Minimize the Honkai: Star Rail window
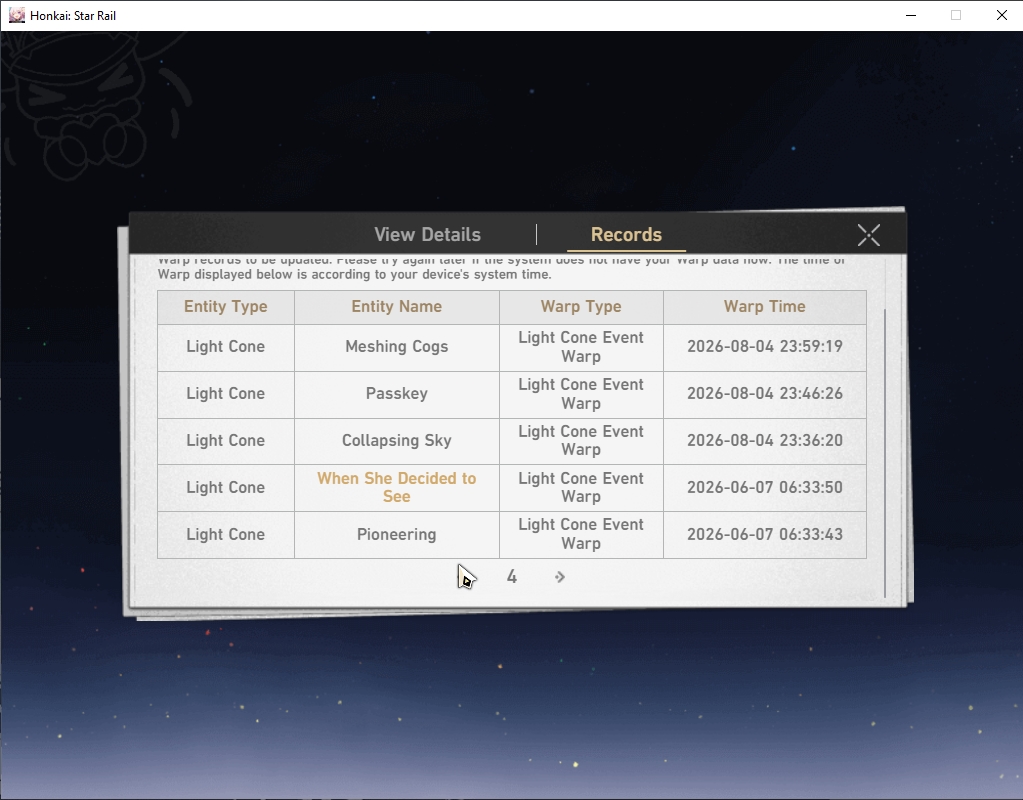The height and width of the screenshot is (800, 1023). 911,15
